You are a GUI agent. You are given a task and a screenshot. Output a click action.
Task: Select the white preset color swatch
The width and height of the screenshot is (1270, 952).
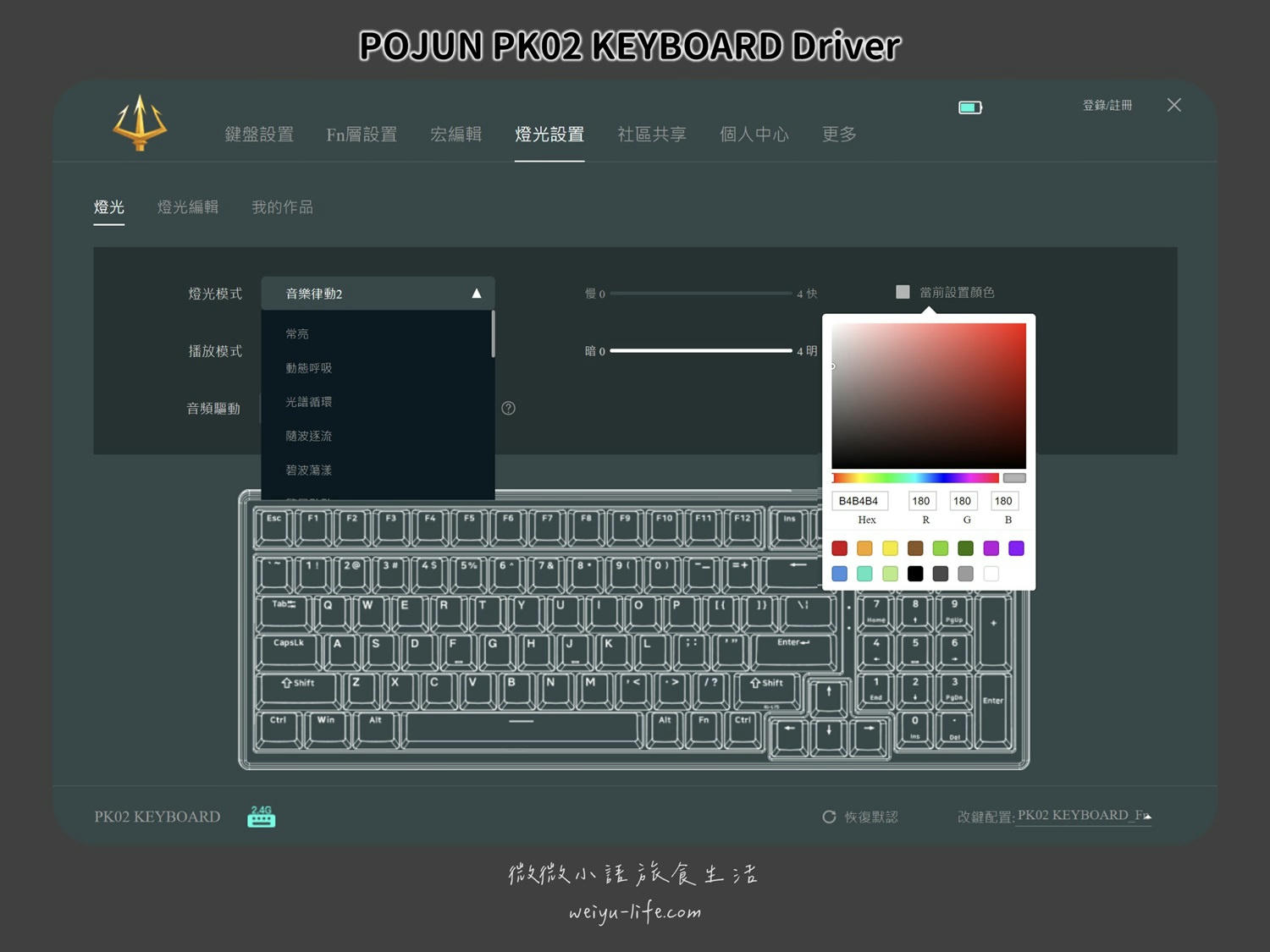tap(991, 574)
